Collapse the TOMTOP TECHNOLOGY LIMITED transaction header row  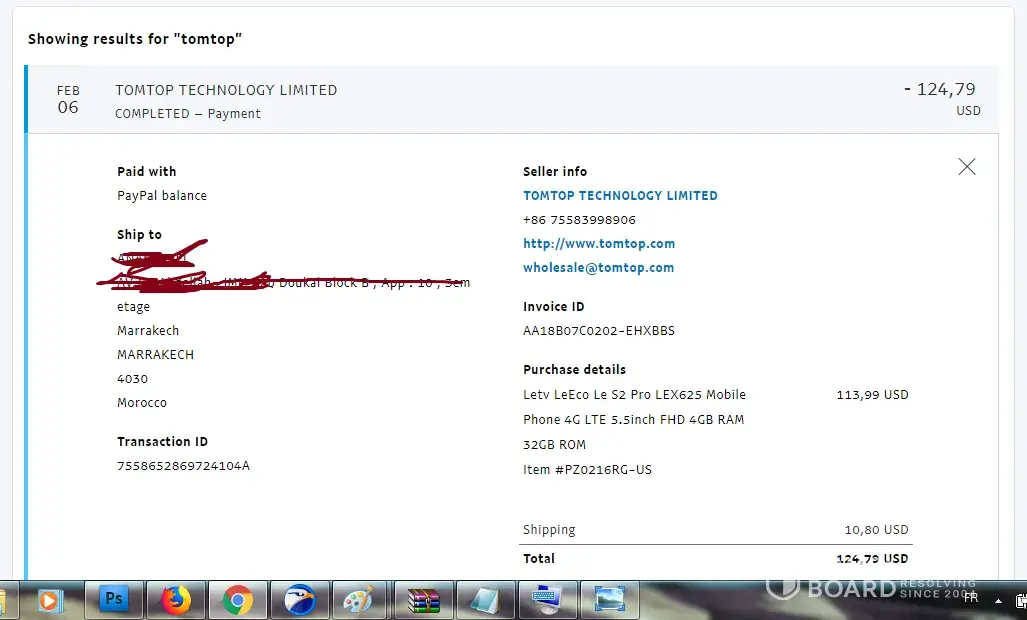coord(512,100)
